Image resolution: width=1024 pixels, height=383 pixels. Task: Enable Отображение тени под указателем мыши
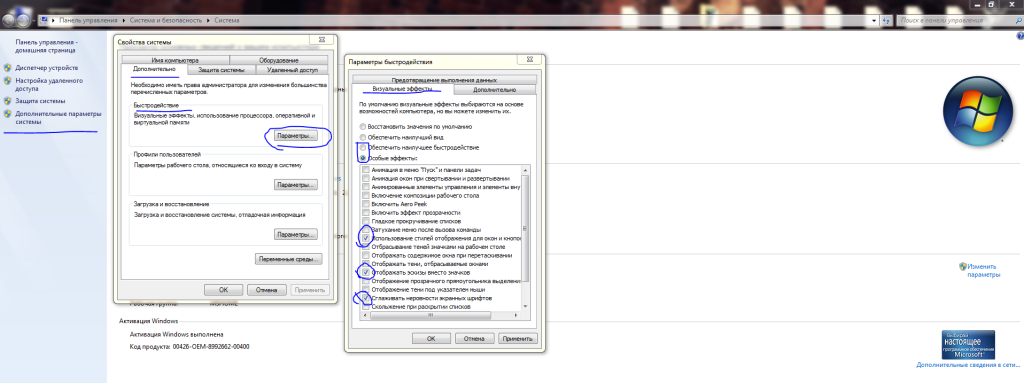click(366, 289)
